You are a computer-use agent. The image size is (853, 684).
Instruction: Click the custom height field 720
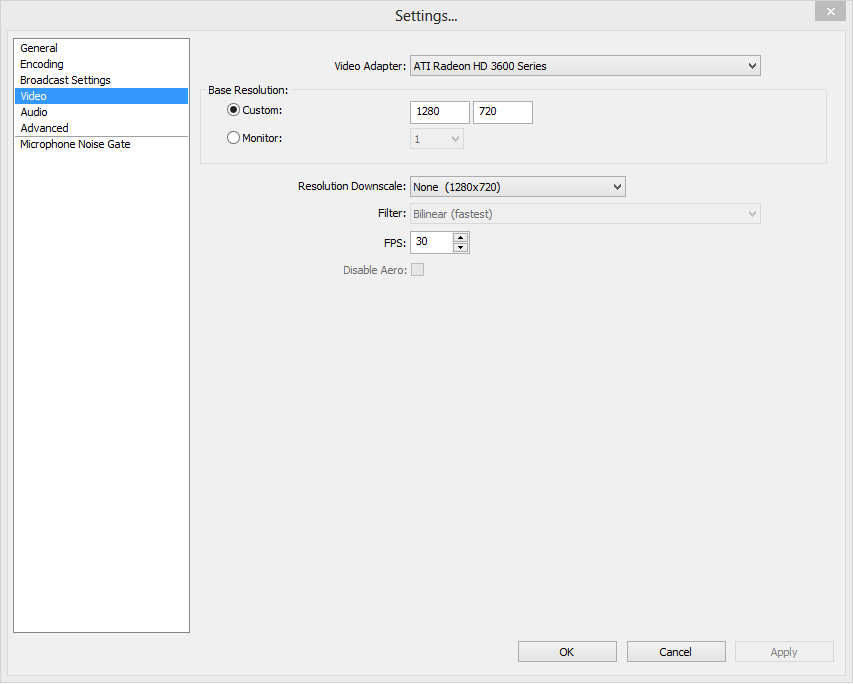[x=503, y=112]
